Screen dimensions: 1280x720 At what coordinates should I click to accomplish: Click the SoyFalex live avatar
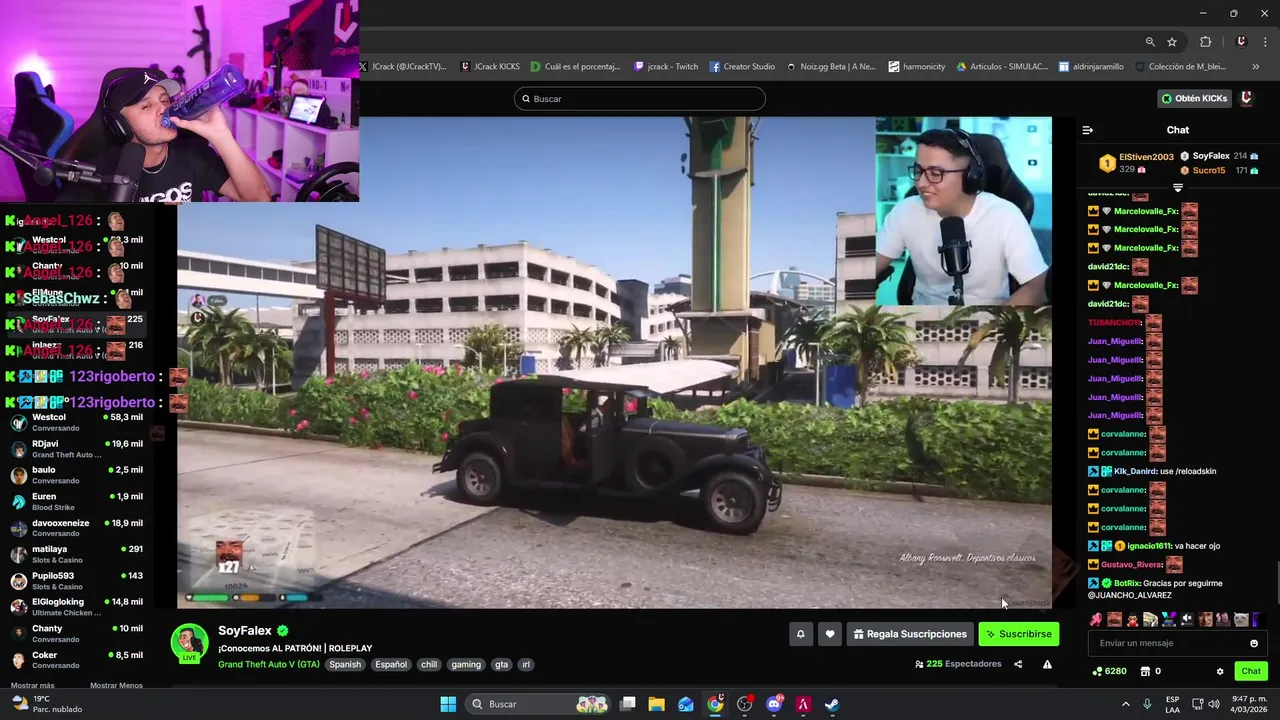coord(189,643)
